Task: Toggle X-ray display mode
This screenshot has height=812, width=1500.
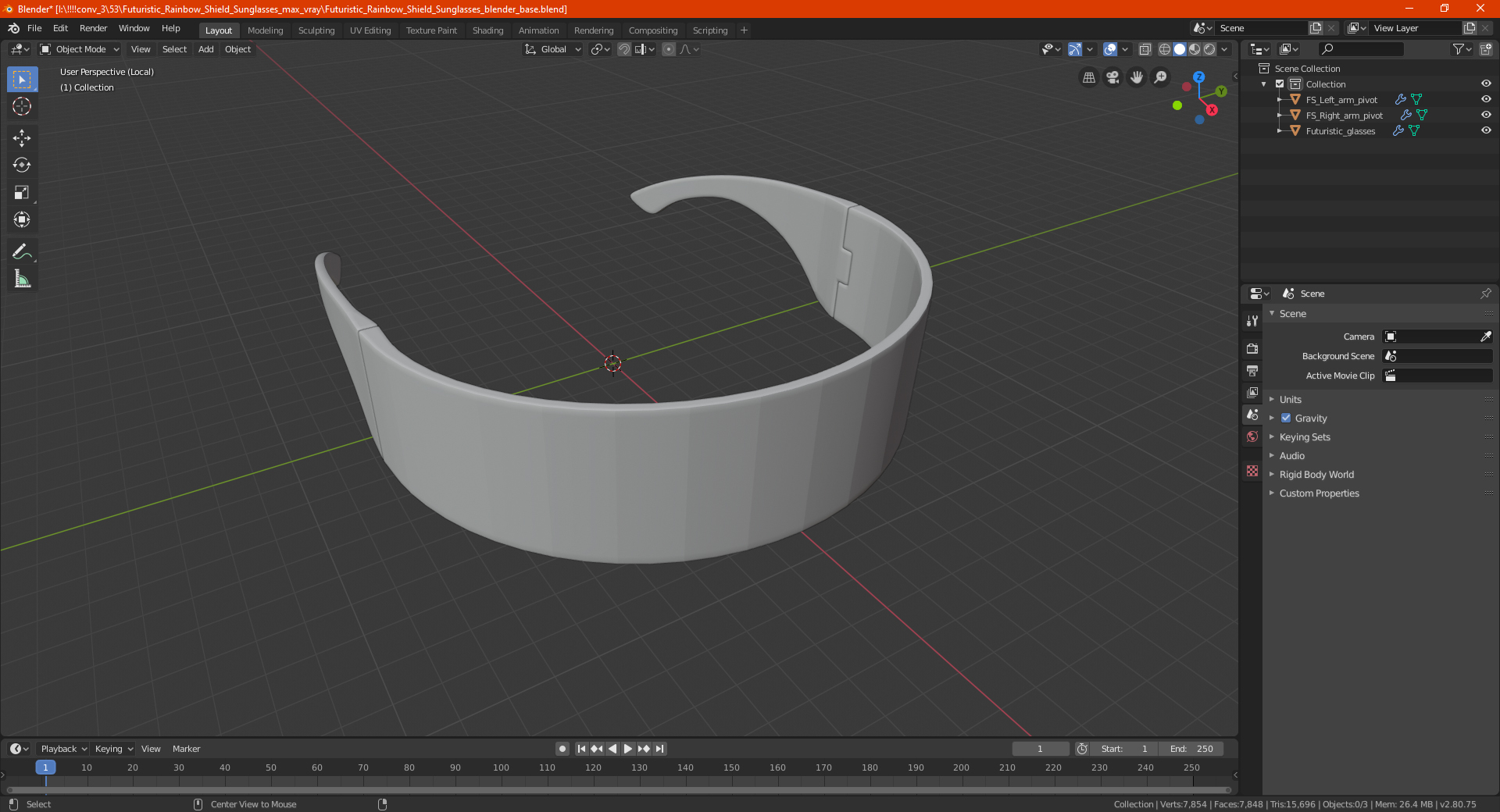Action: 1145,49
